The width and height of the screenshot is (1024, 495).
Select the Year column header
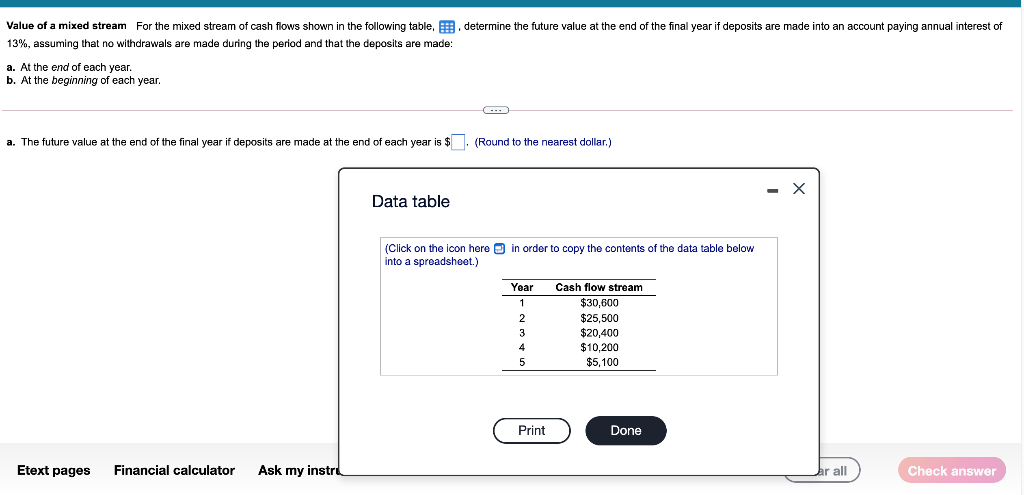(x=522, y=287)
